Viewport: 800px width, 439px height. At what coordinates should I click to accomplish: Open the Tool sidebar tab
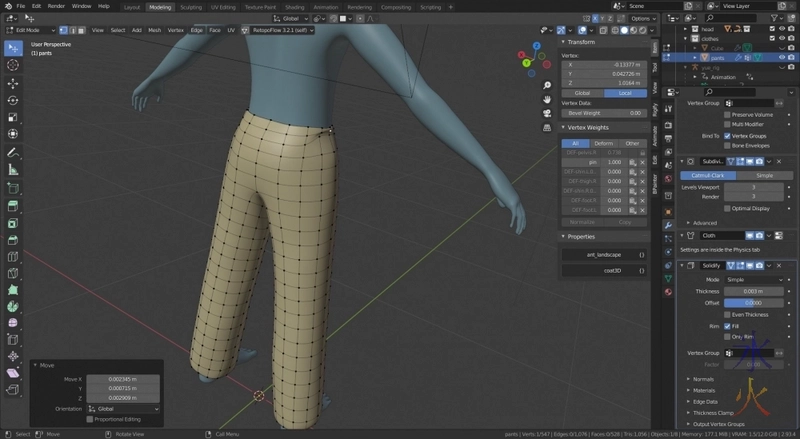click(655, 67)
